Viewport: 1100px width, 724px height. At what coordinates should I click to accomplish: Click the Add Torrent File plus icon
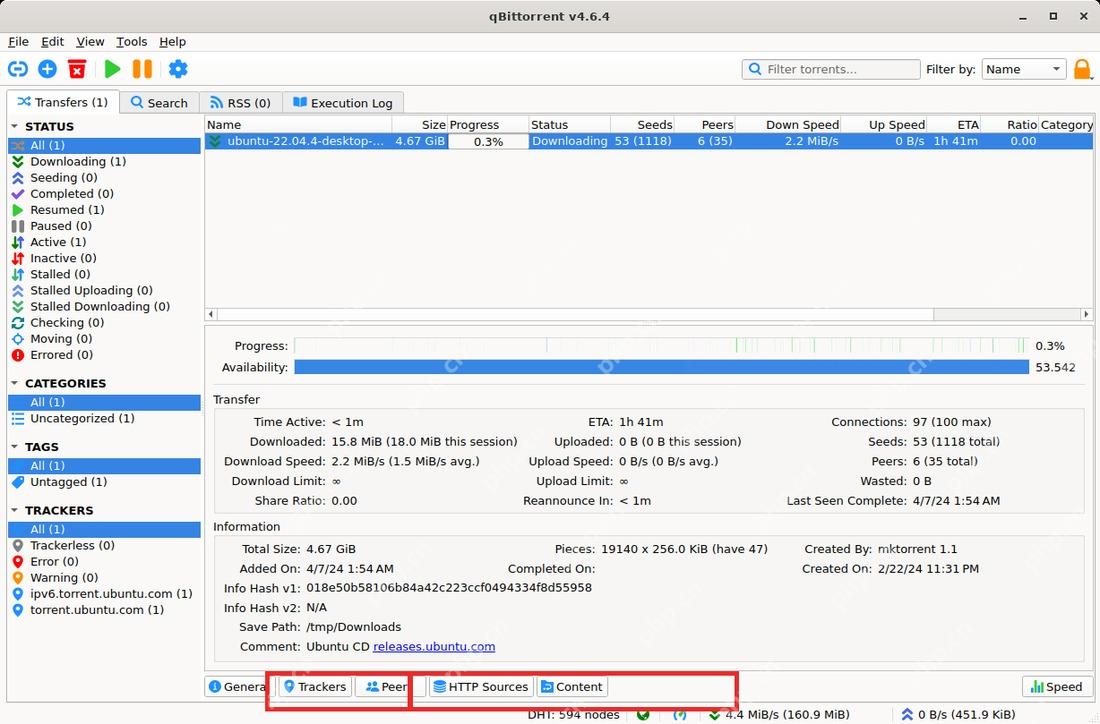48,69
